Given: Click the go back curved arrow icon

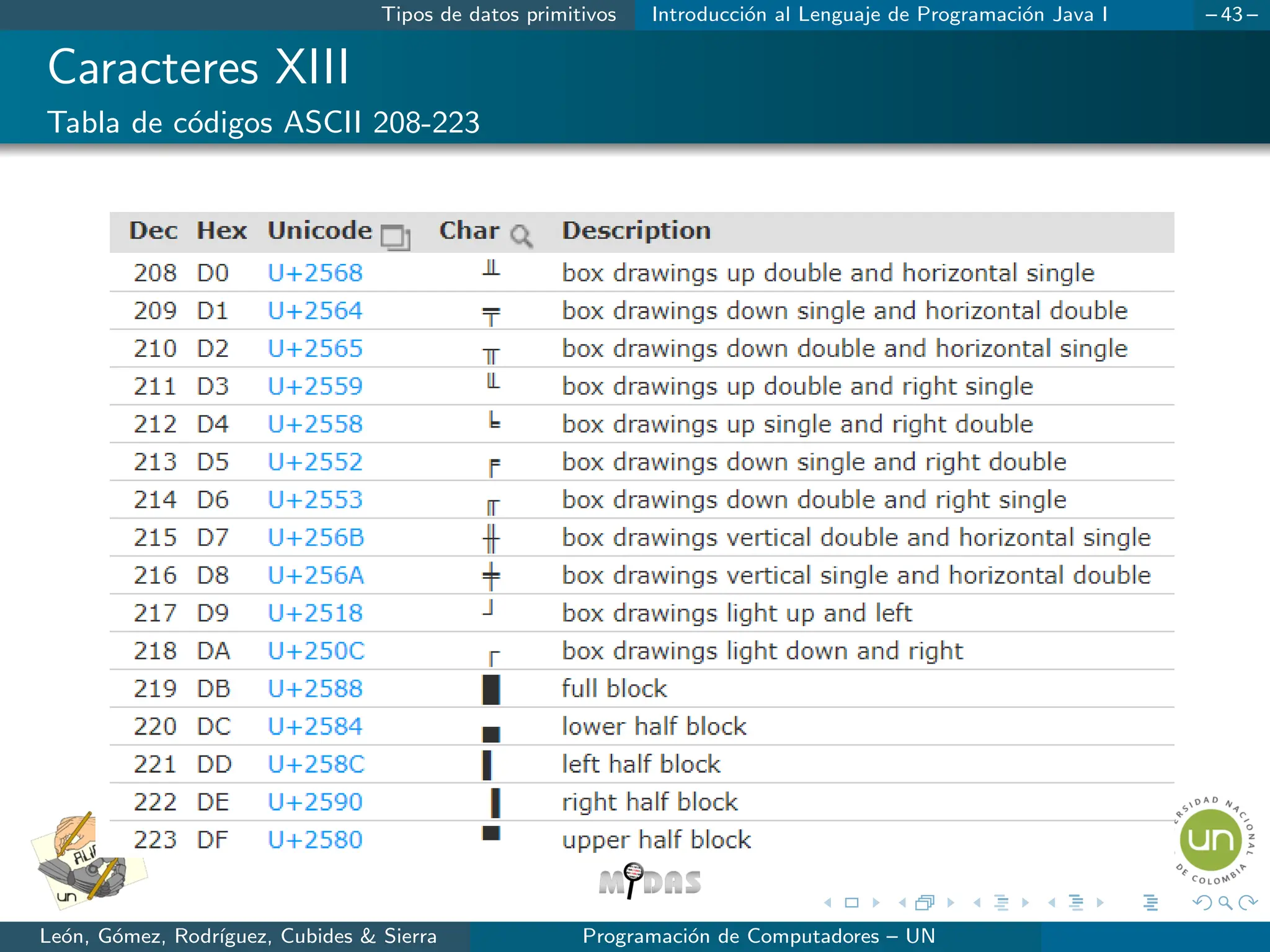Looking at the screenshot, I should tap(1202, 903).
